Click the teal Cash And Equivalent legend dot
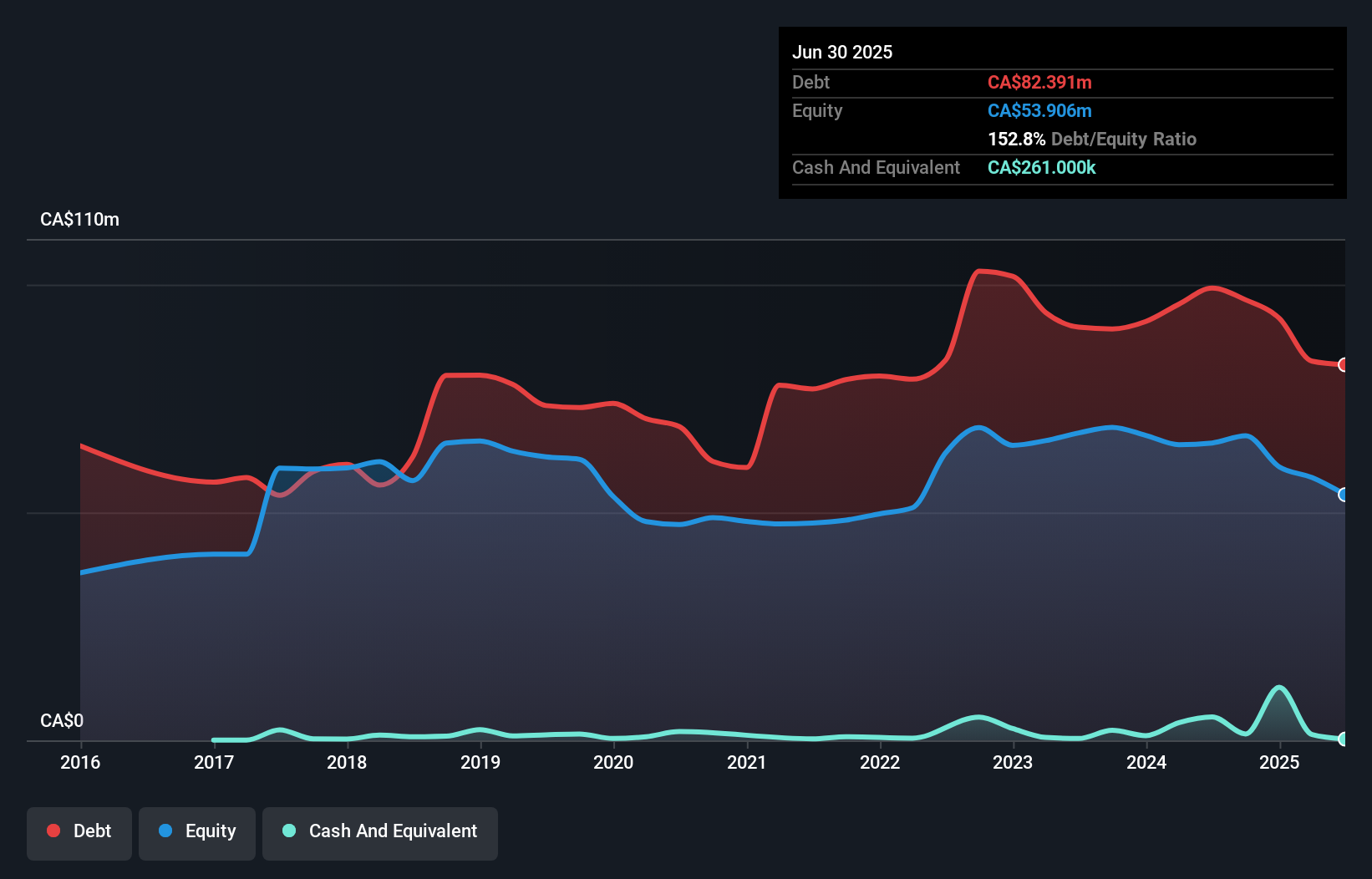Viewport: 1372px width, 879px height. (x=288, y=831)
